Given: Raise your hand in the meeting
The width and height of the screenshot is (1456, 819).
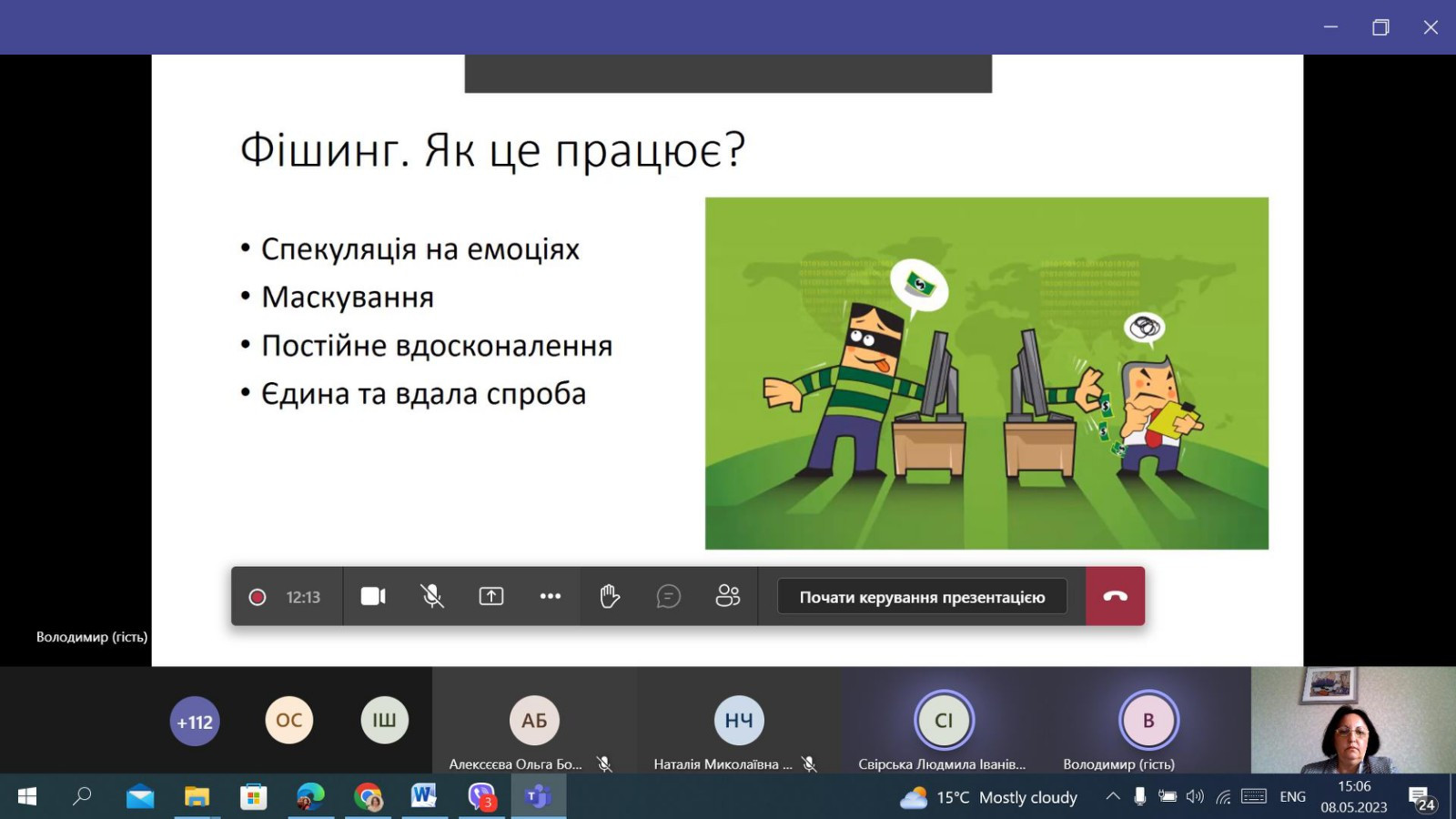Looking at the screenshot, I should point(610,596).
